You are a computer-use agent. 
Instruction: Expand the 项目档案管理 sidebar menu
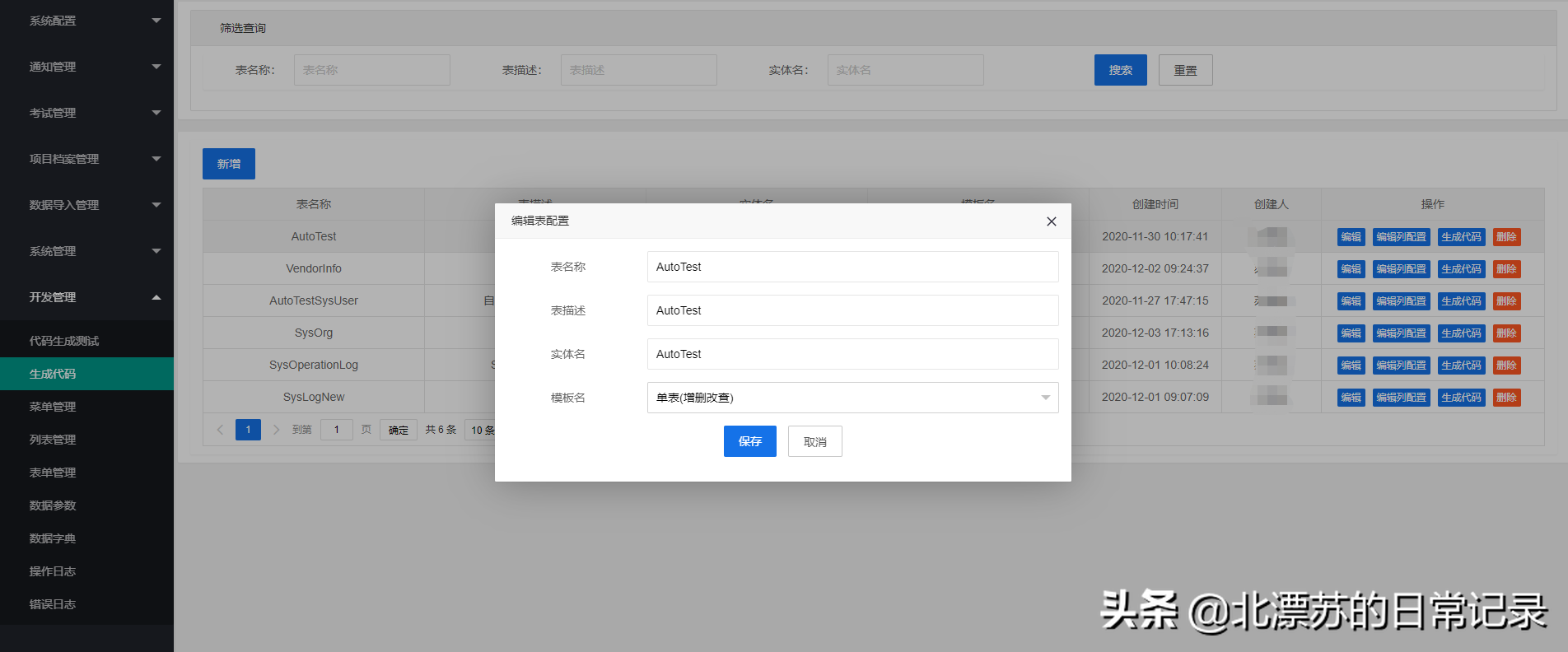pos(86,159)
